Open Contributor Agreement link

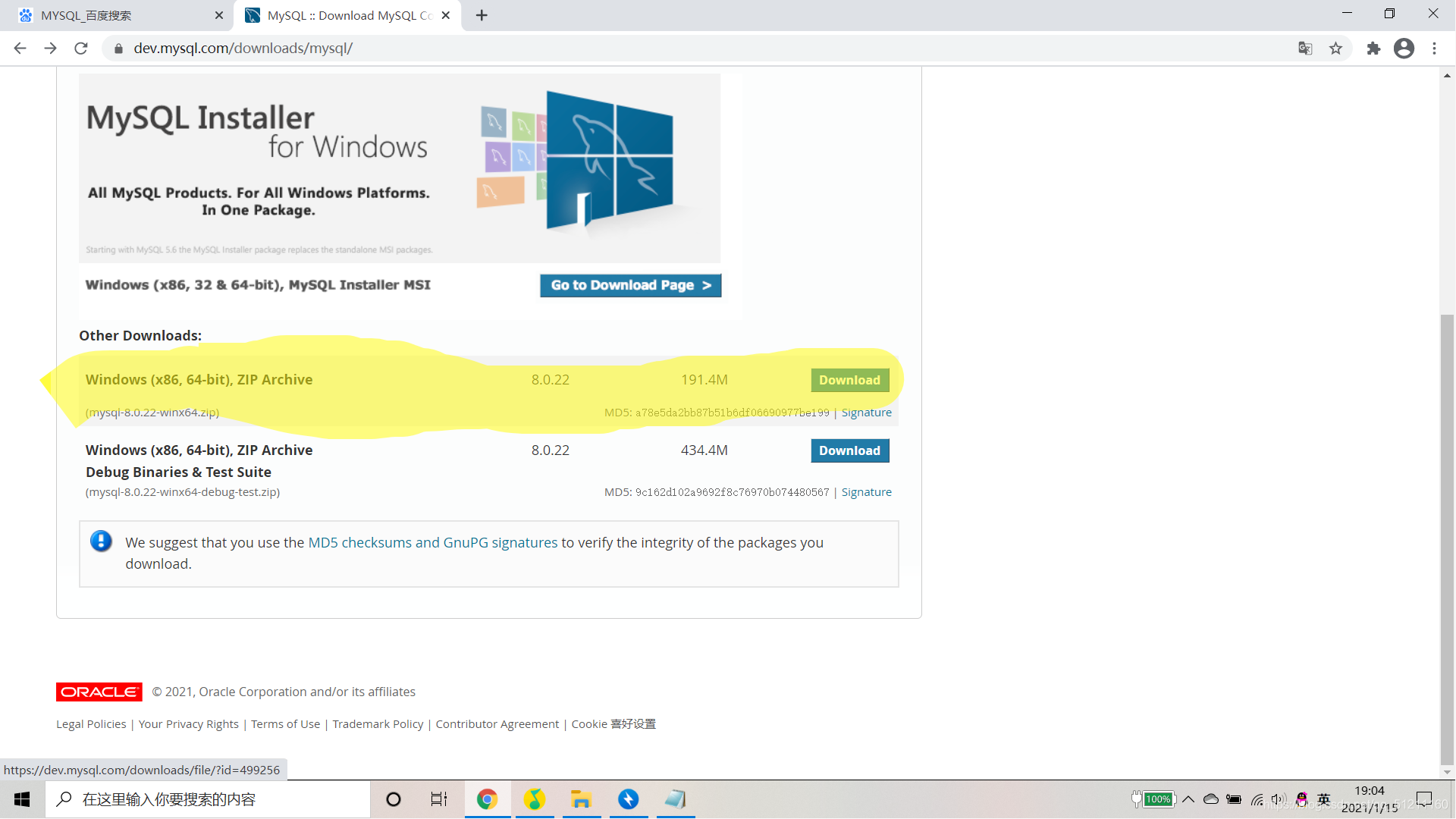click(497, 724)
